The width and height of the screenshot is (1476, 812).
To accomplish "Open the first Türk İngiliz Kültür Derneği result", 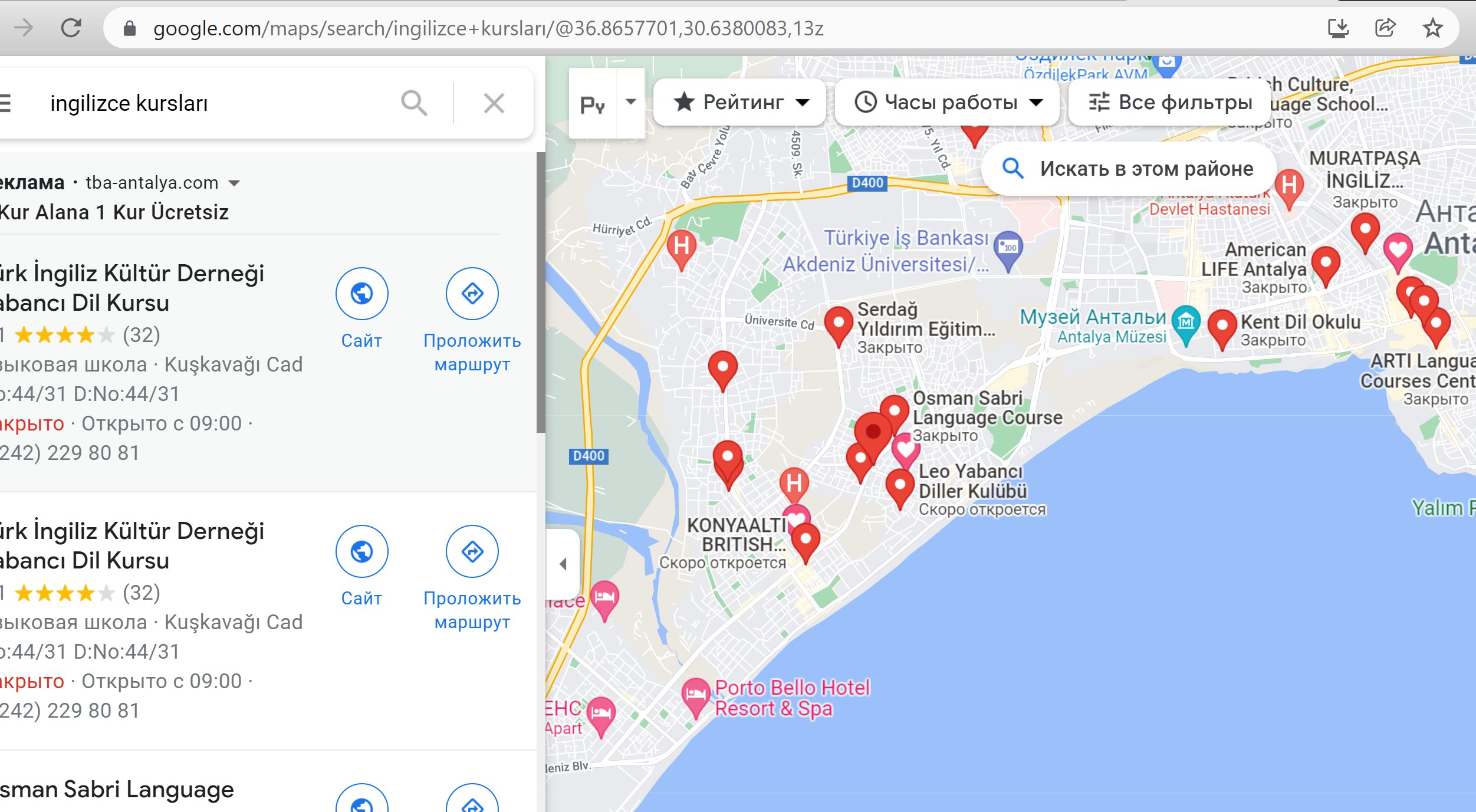I will [x=132, y=288].
